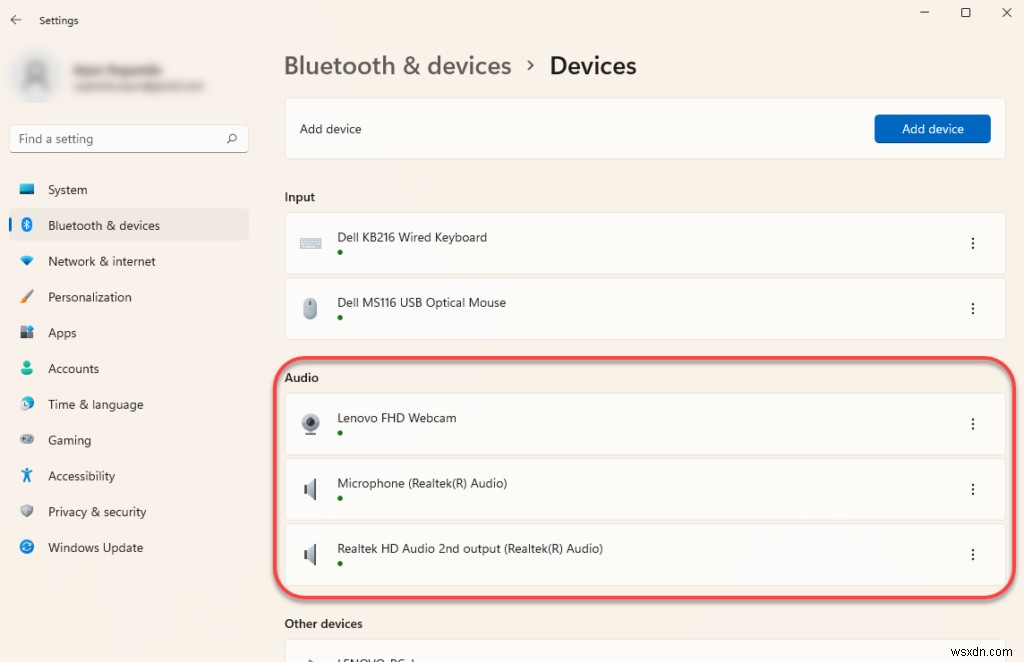Open Network & internet settings

point(102,261)
